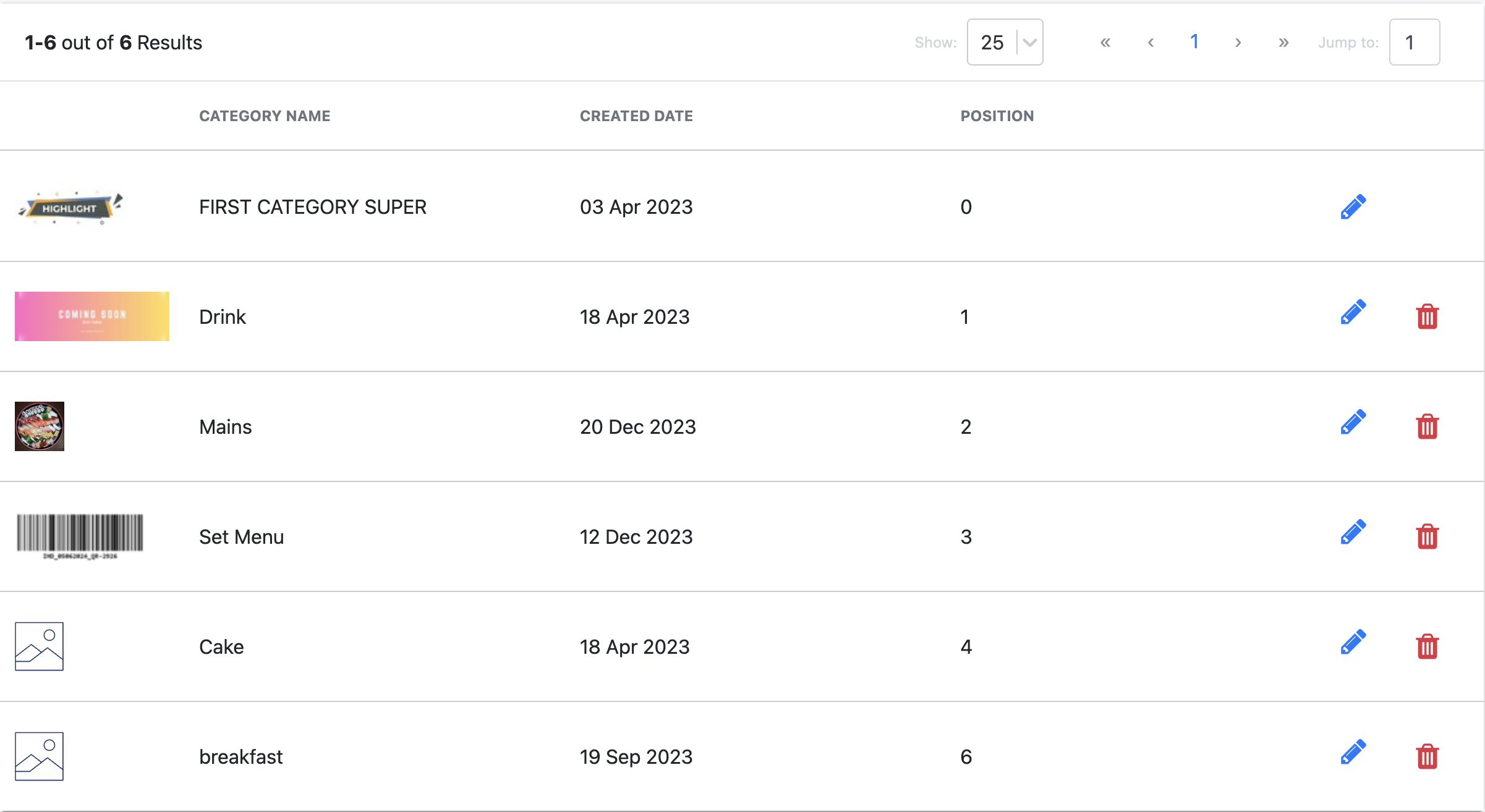Open edit for Set Menu category
The image size is (1485, 812).
tap(1353, 532)
